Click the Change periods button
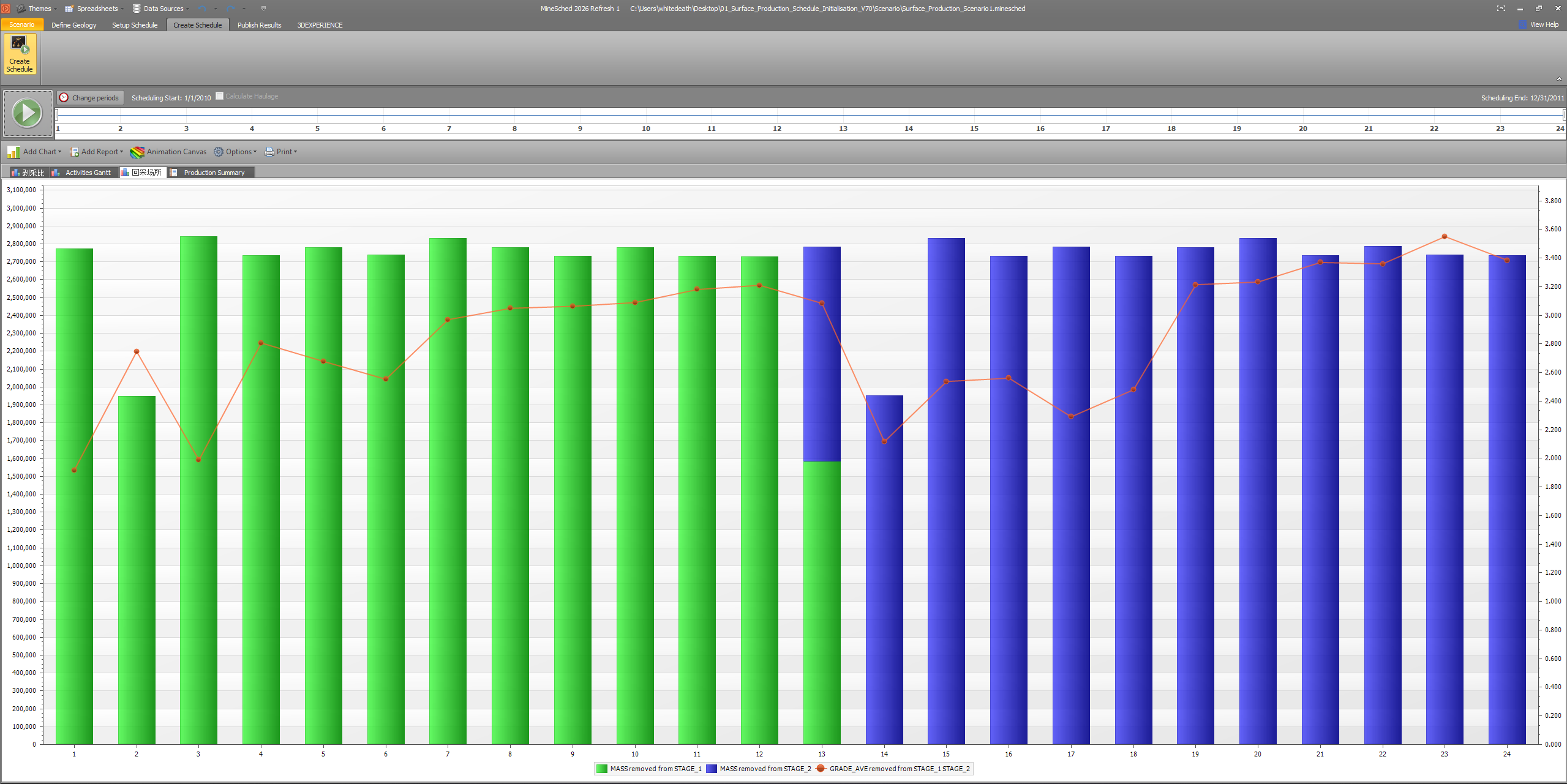 [x=91, y=98]
